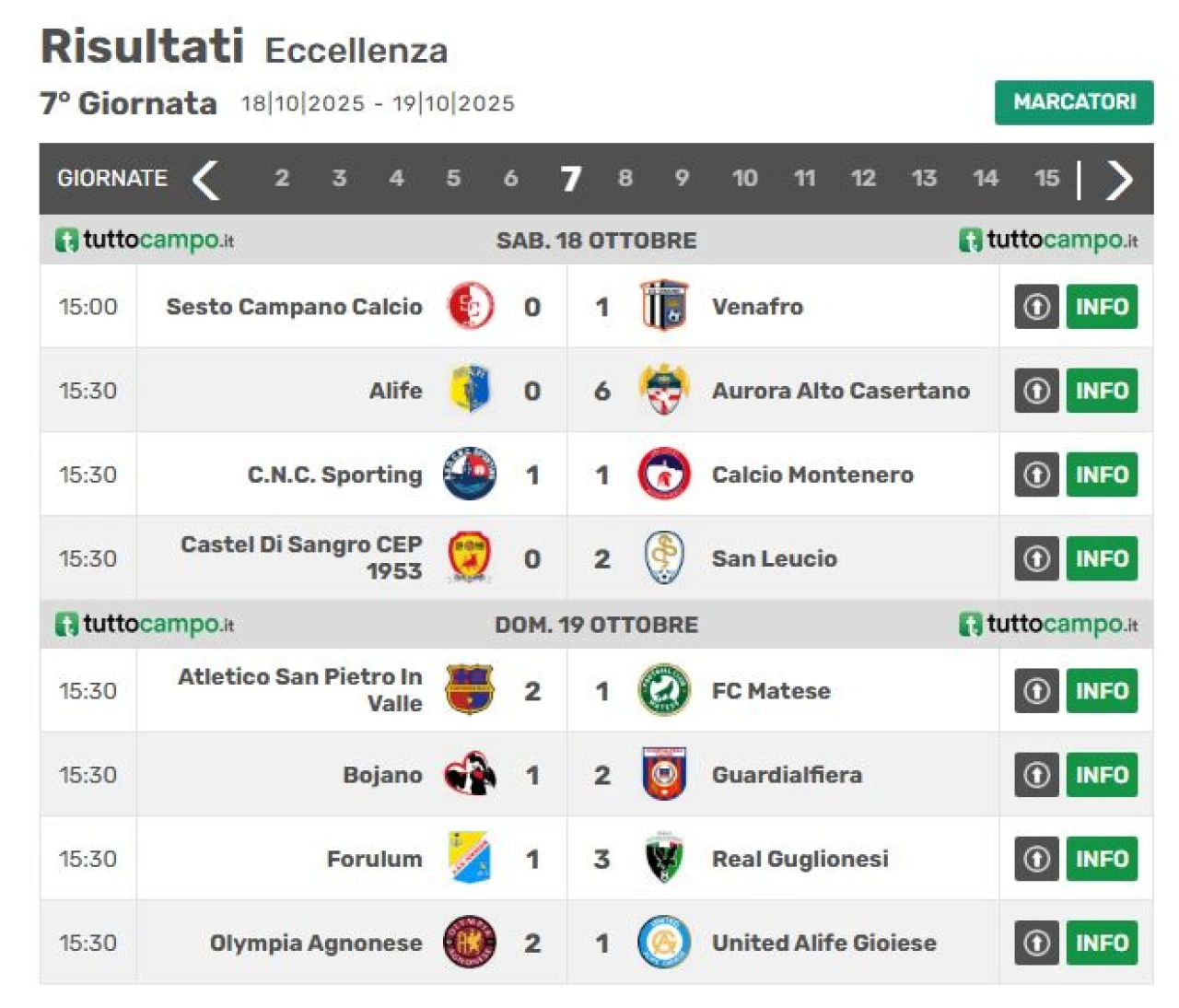Switch to giornata 12
The width and height of the screenshot is (1179, 1008).
(x=863, y=178)
